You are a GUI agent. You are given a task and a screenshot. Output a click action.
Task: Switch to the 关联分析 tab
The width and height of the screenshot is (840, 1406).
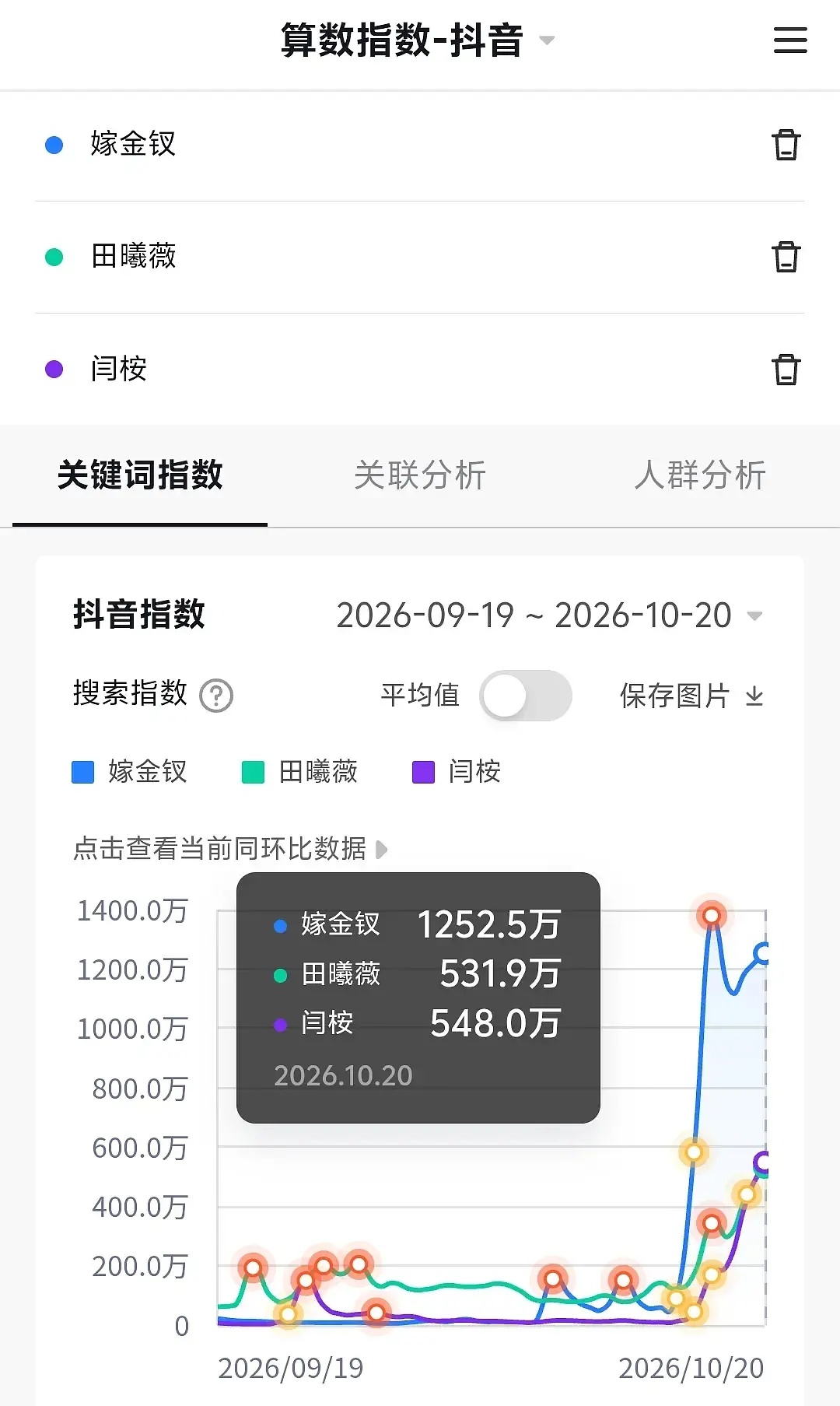pyautogui.click(x=420, y=475)
